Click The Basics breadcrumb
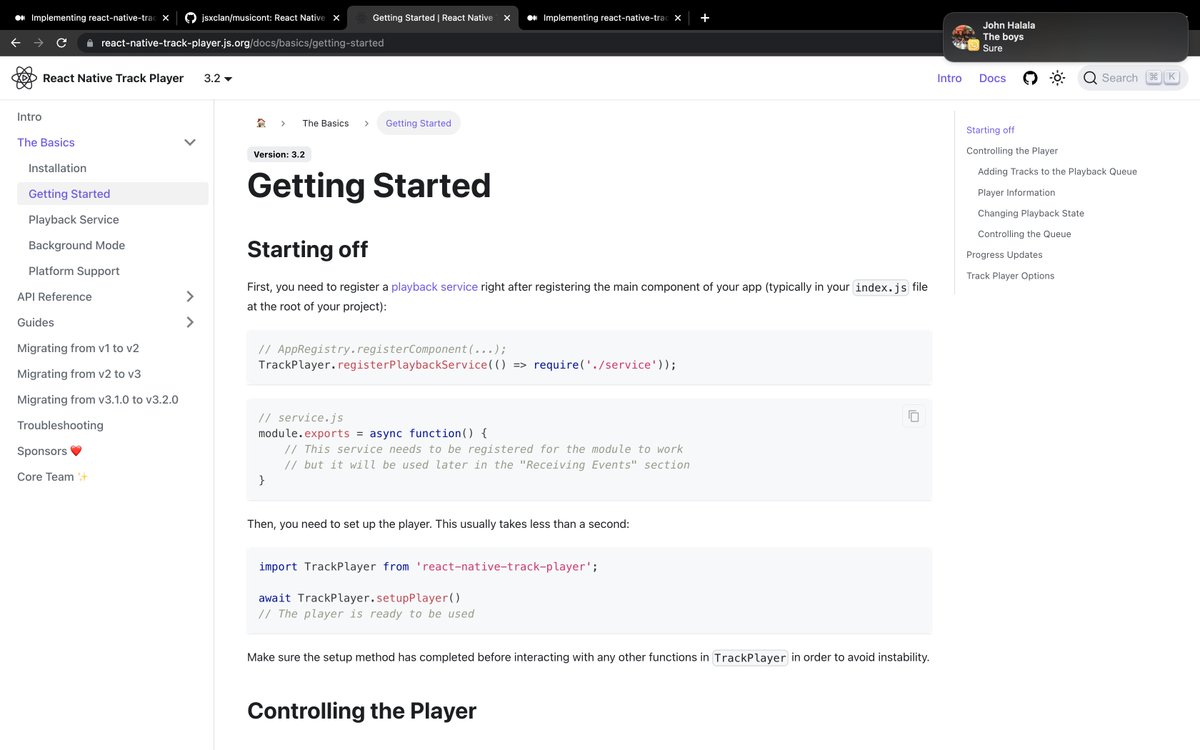 point(326,123)
